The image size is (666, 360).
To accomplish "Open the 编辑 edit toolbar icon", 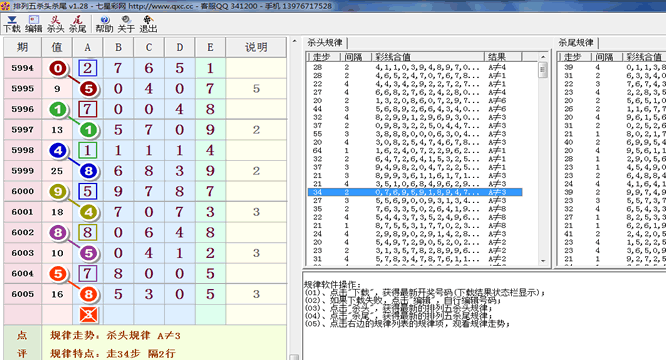I will click(x=34, y=24).
